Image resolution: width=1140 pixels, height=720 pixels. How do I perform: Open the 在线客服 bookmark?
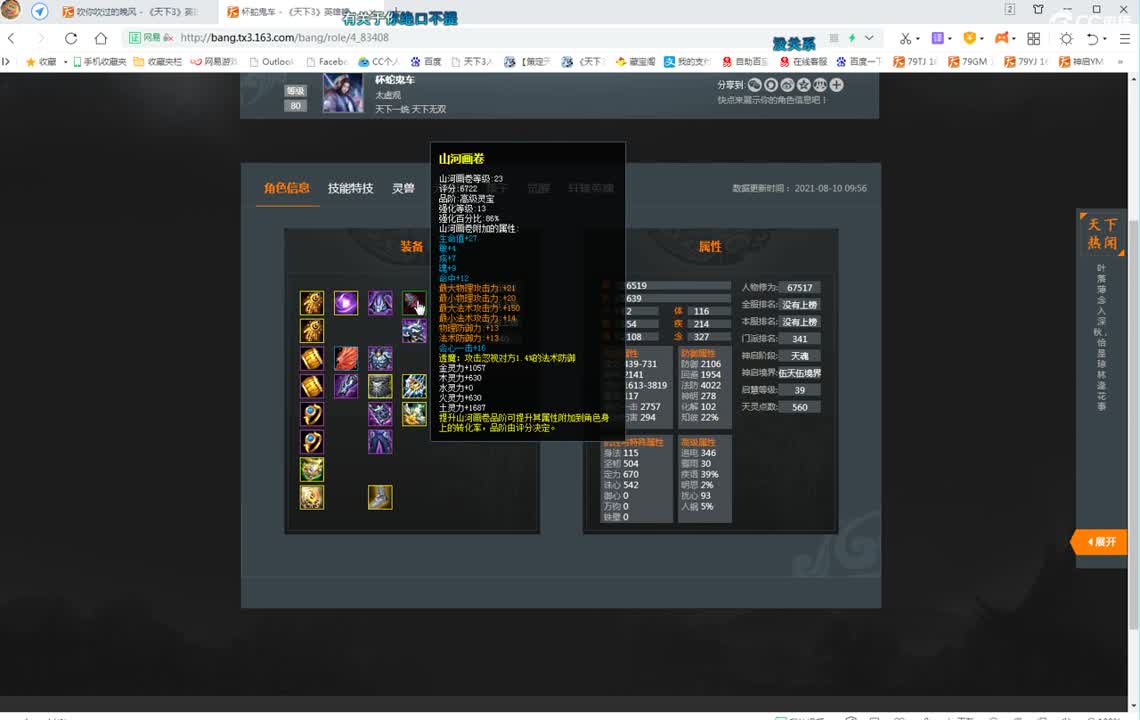[803, 62]
